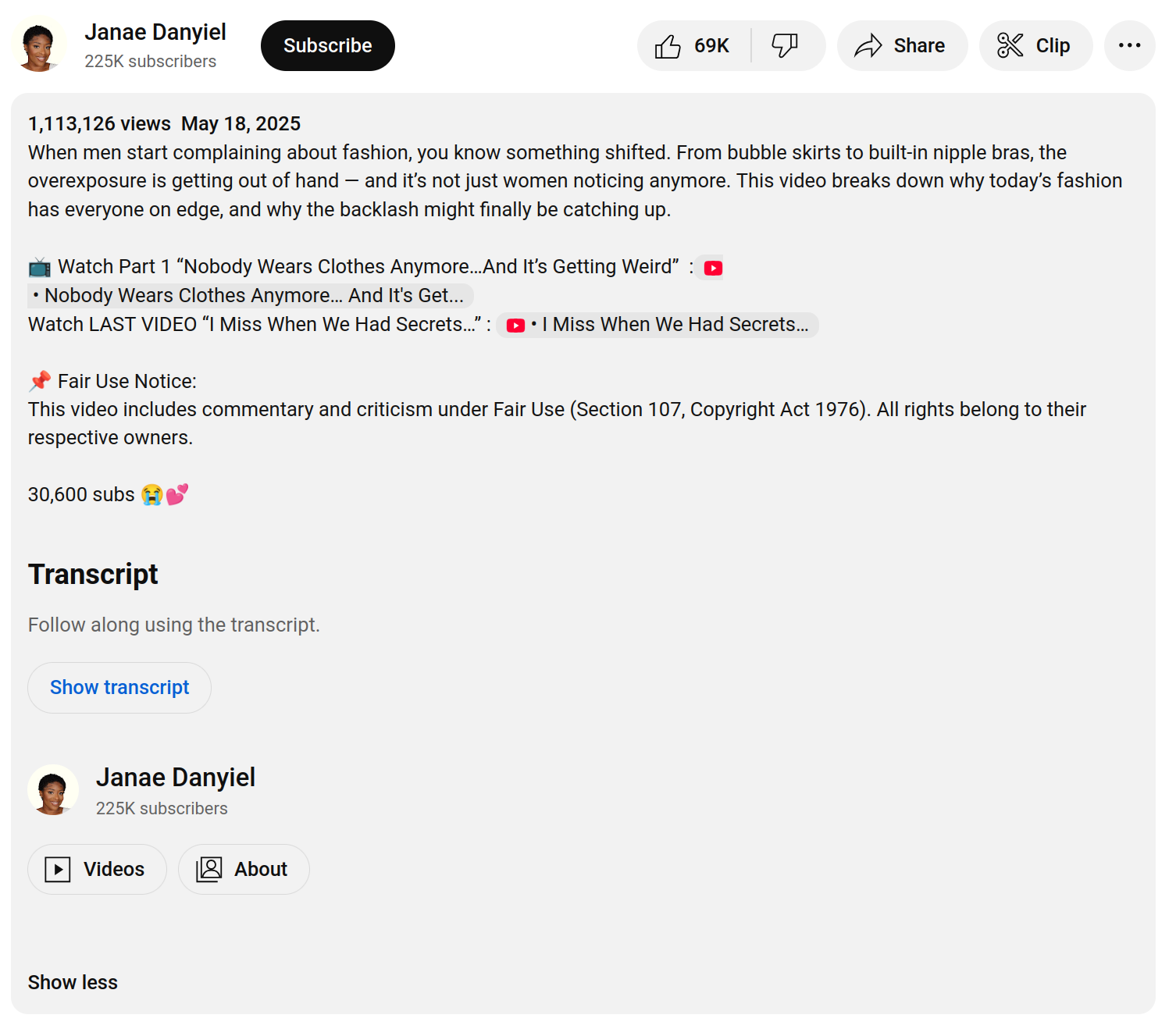Click the channel avatar below the transcript

53,790
